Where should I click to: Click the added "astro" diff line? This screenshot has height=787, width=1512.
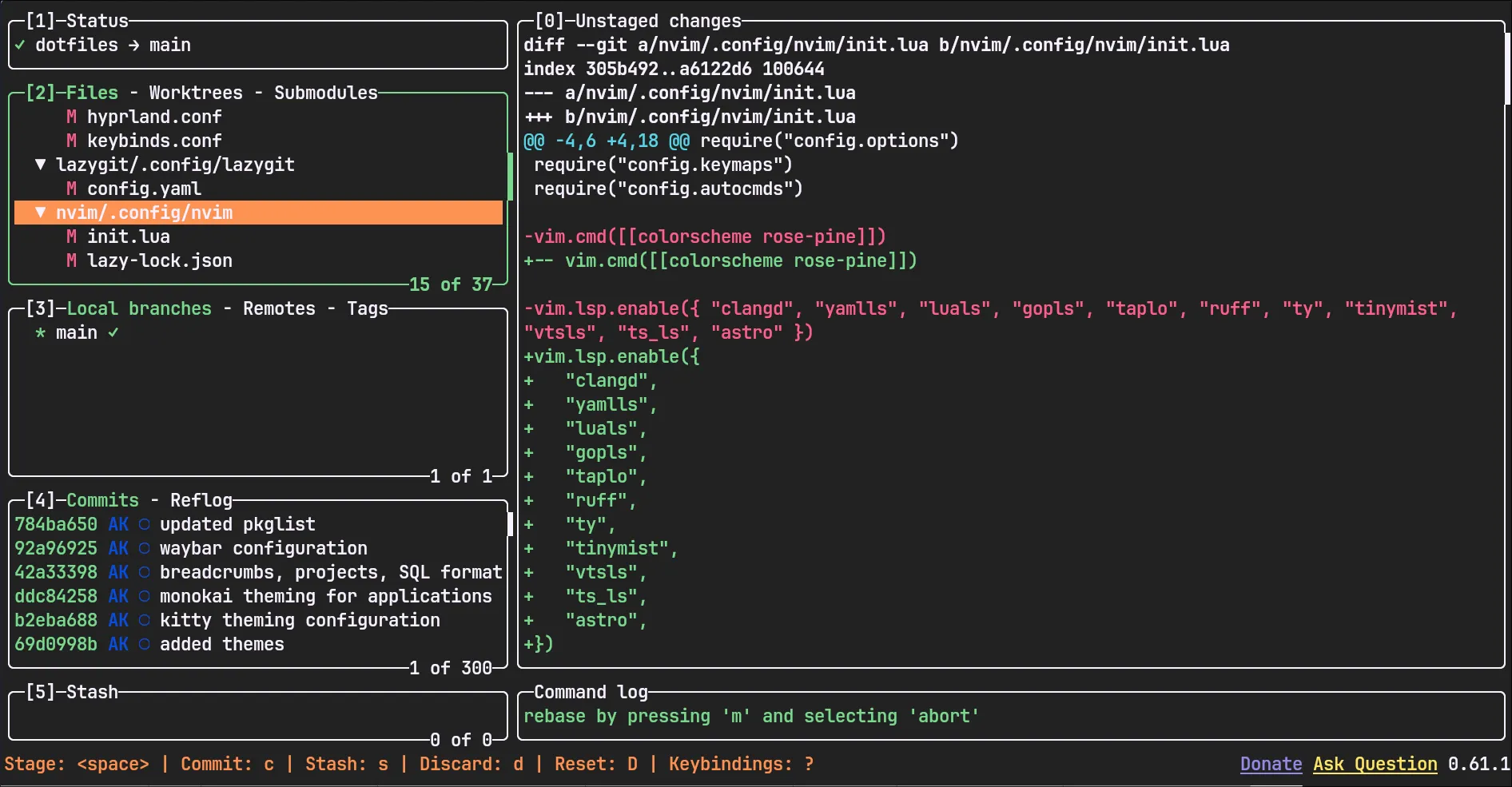click(x=585, y=620)
